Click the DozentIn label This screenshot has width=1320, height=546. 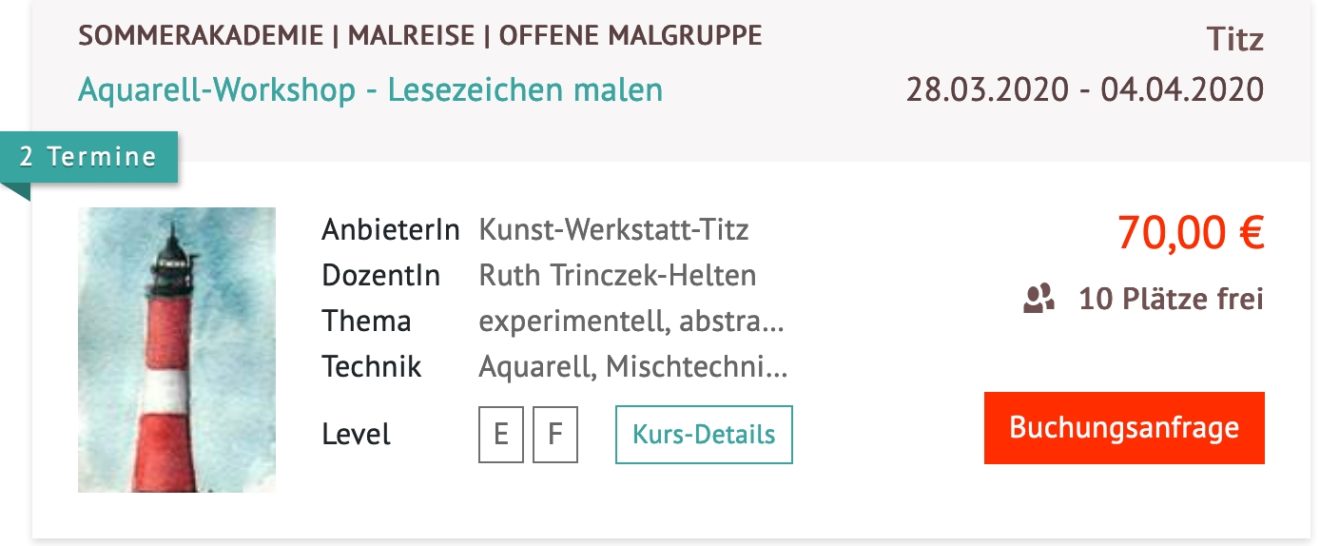tap(380, 275)
